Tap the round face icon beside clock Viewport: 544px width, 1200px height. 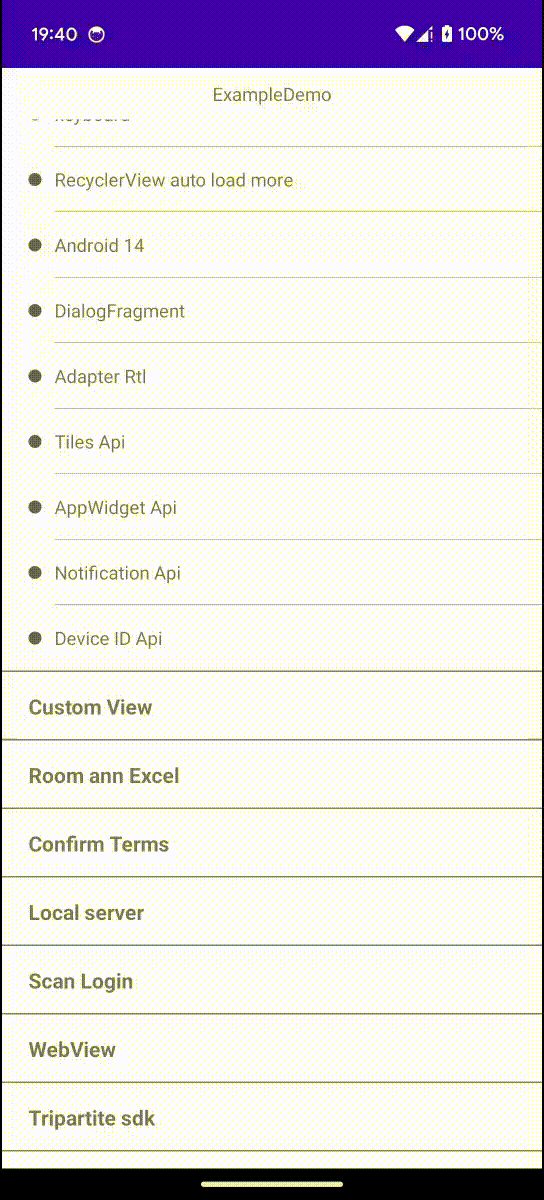click(97, 34)
